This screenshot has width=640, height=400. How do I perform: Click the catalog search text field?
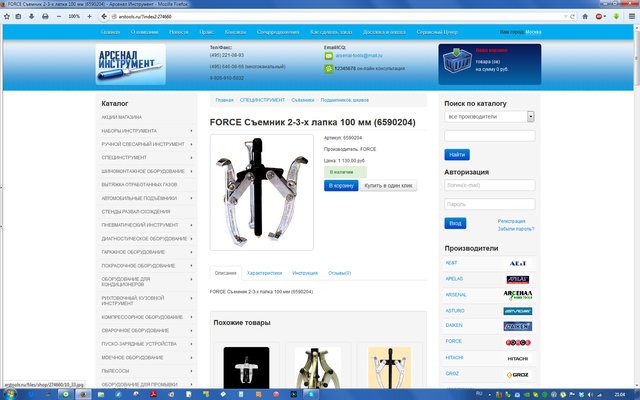click(x=489, y=136)
